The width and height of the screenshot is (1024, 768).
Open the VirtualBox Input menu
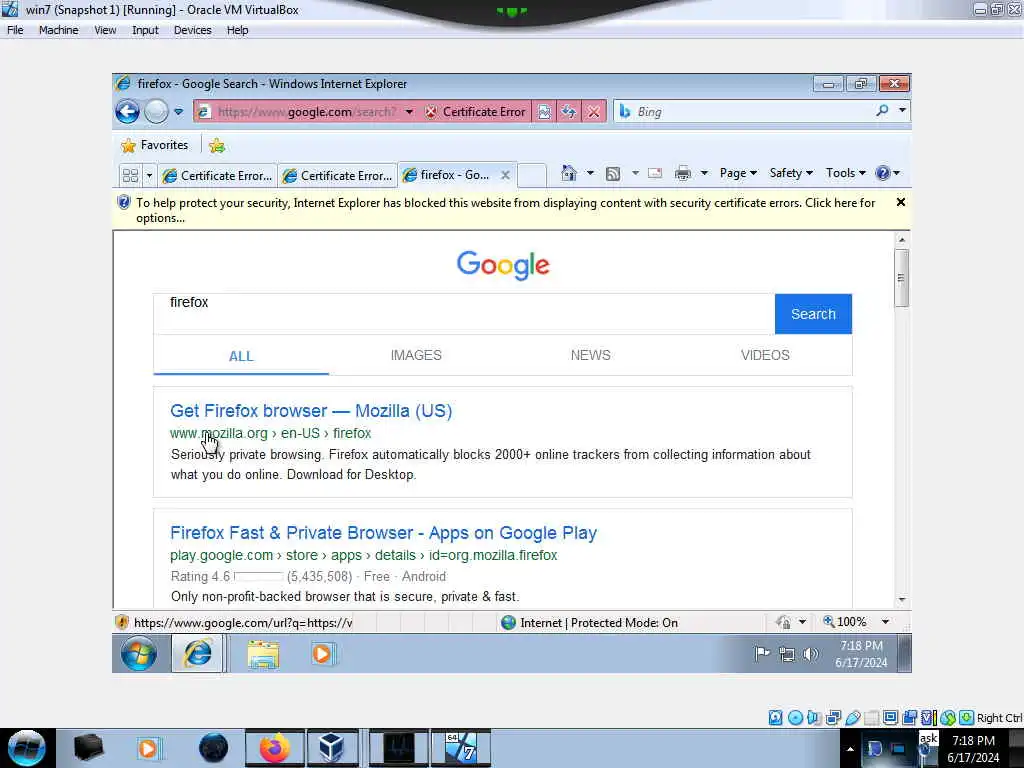click(145, 30)
